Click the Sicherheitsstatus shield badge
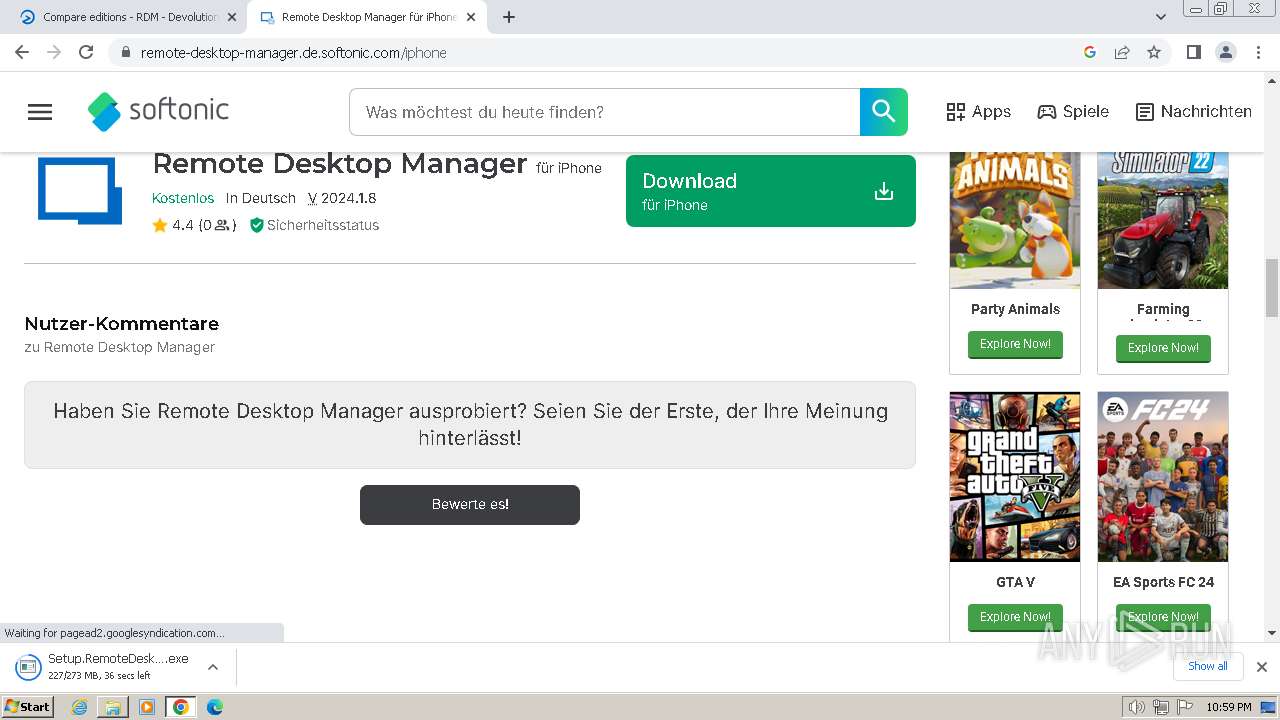1280x720 pixels. click(315, 225)
